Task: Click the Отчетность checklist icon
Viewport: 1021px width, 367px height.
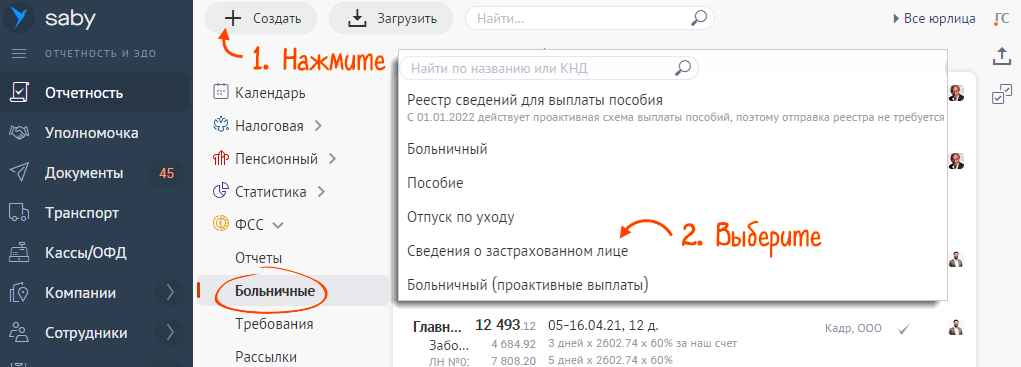Action: tap(19, 92)
